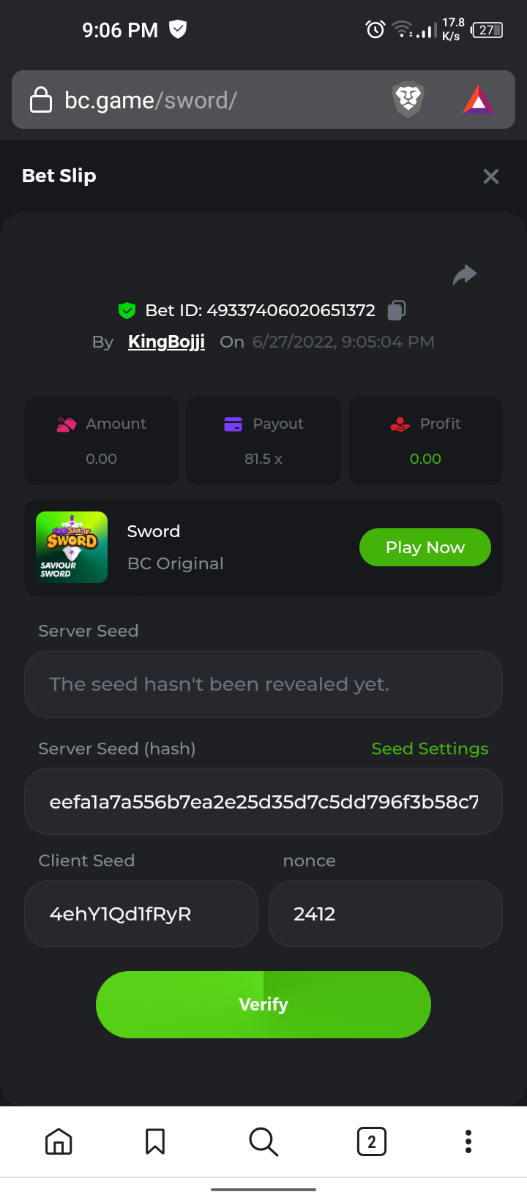Select the Server Seed hash field

click(x=263, y=802)
